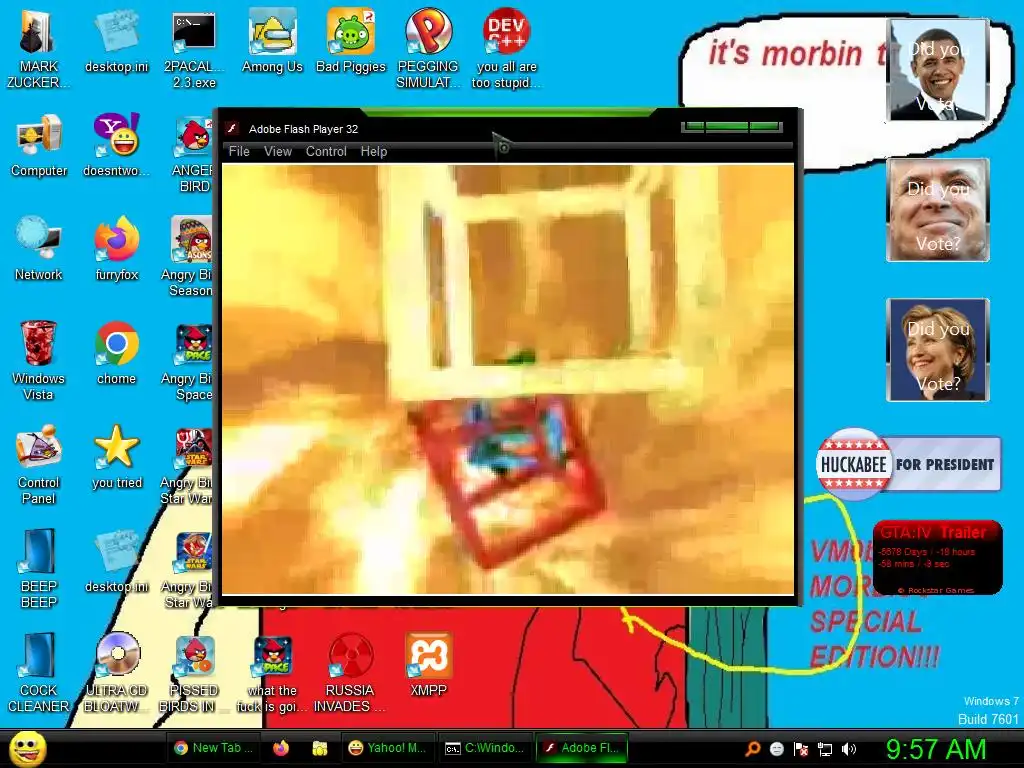Open Bad Piggies desktop icon
Viewport: 1024px width, 768px height.
tap(351, 42)
